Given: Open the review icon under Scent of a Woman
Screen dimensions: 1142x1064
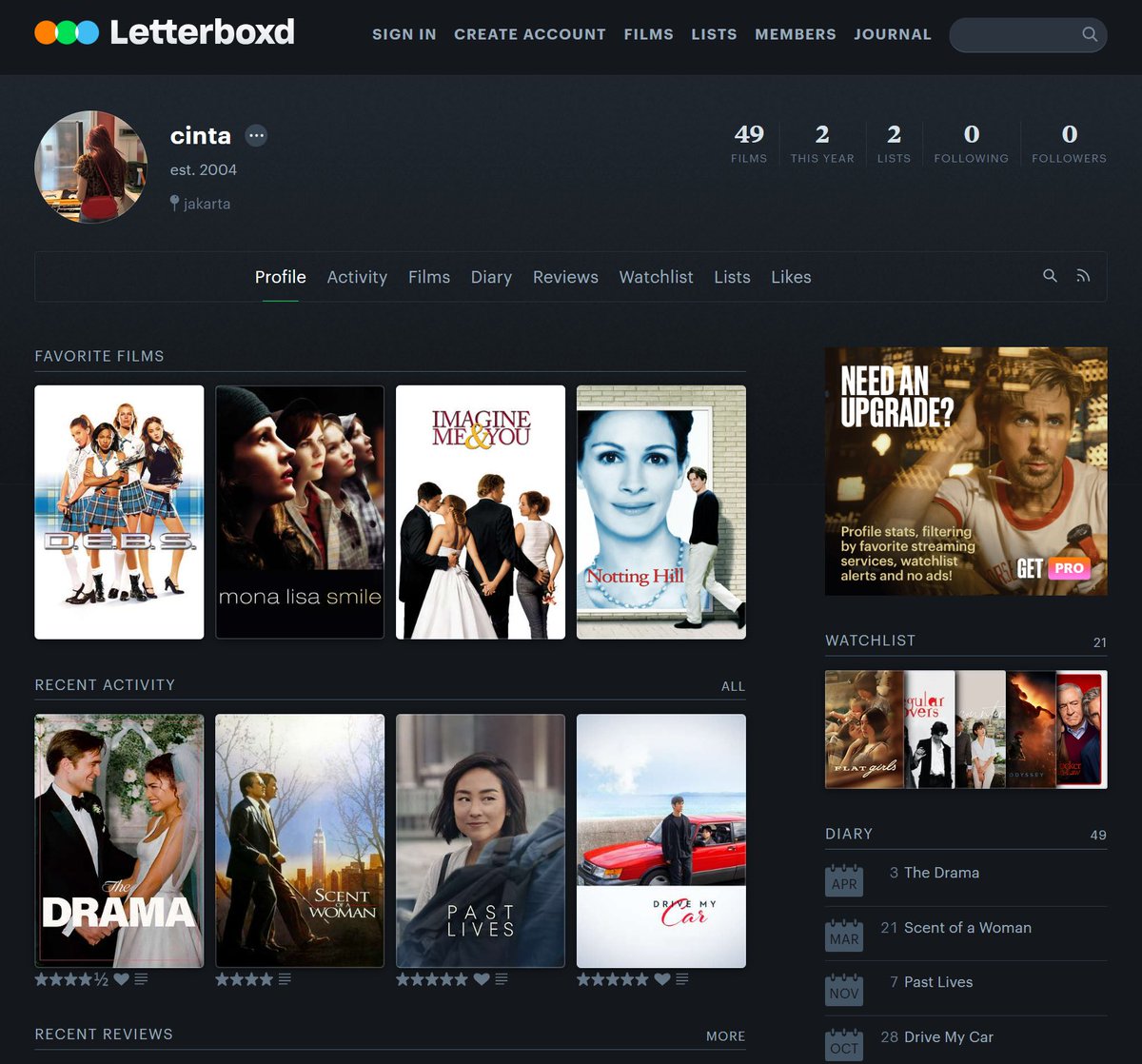Looking at the screenshot, I should tap(285, 979).
